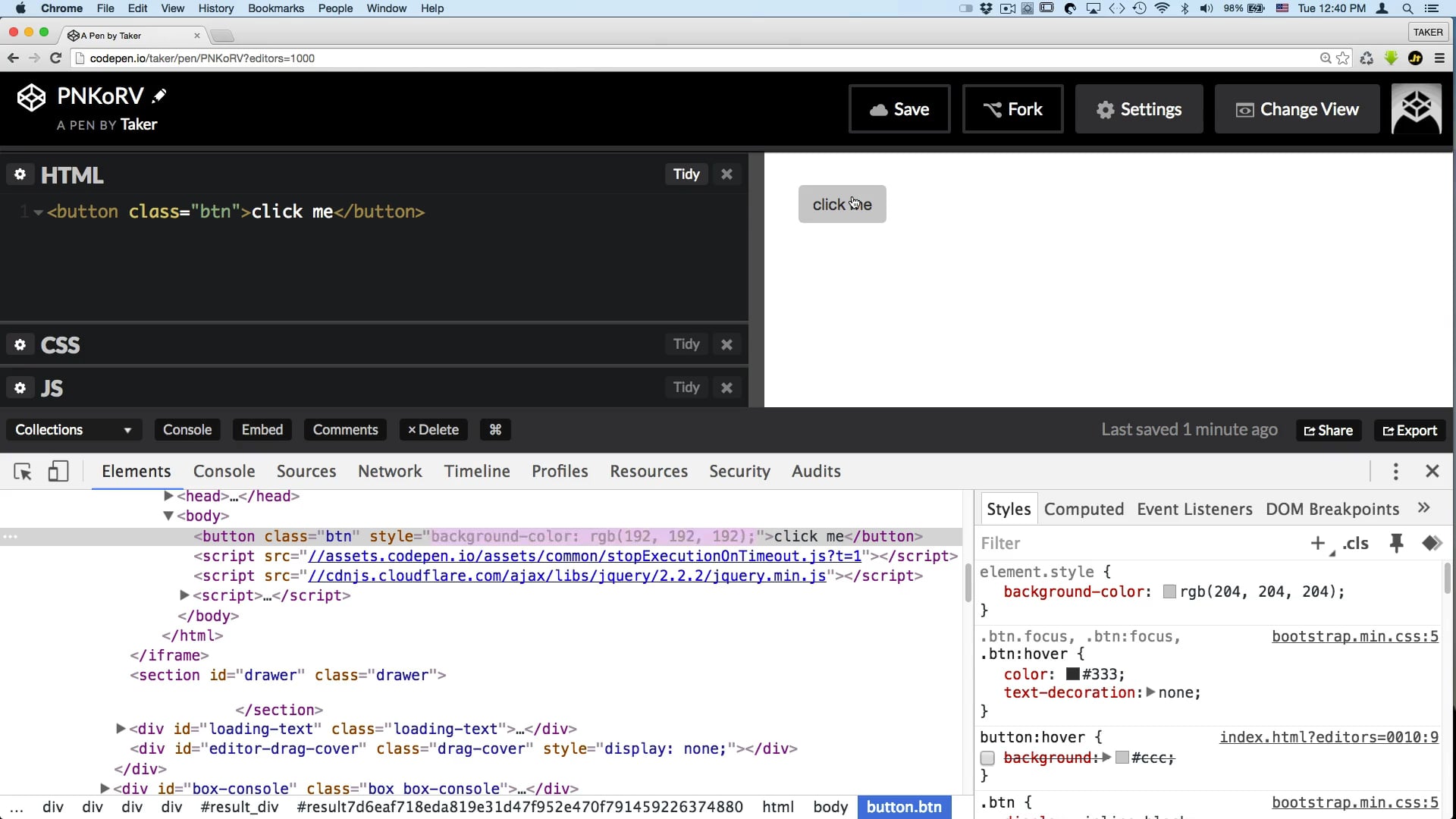Select the inspect element tool
1456x819 pixels.
(x=23, y=472)
